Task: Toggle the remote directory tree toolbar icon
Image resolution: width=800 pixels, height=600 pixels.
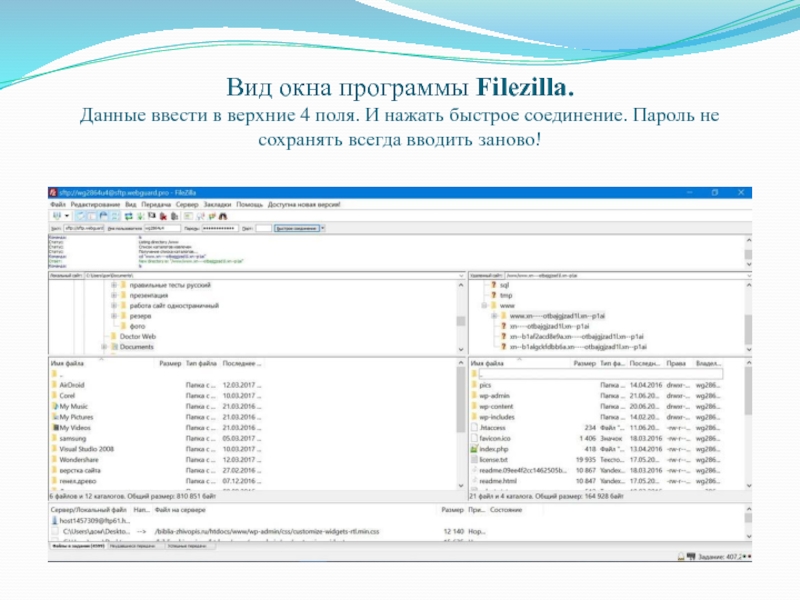Action: pyautogui.click(x=104, y=216)
